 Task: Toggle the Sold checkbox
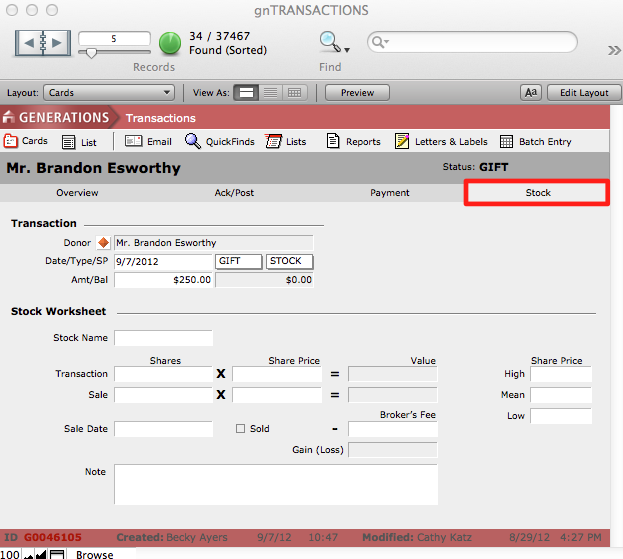[x=240, y=429]
